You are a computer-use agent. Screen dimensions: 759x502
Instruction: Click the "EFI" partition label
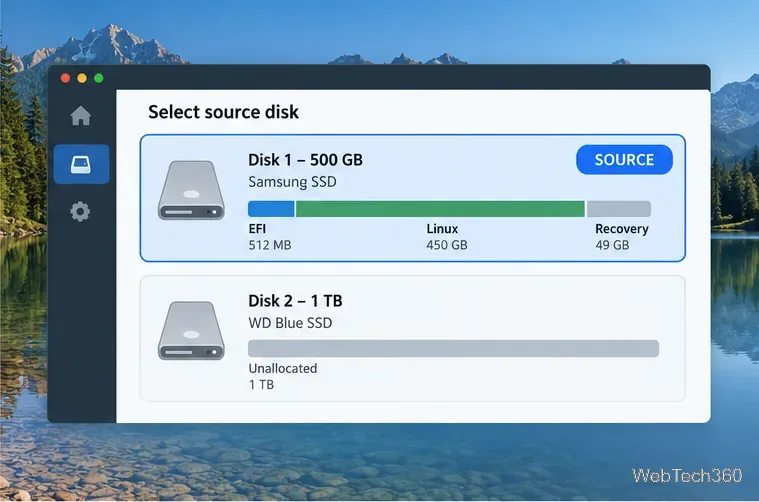coord(257,228)
